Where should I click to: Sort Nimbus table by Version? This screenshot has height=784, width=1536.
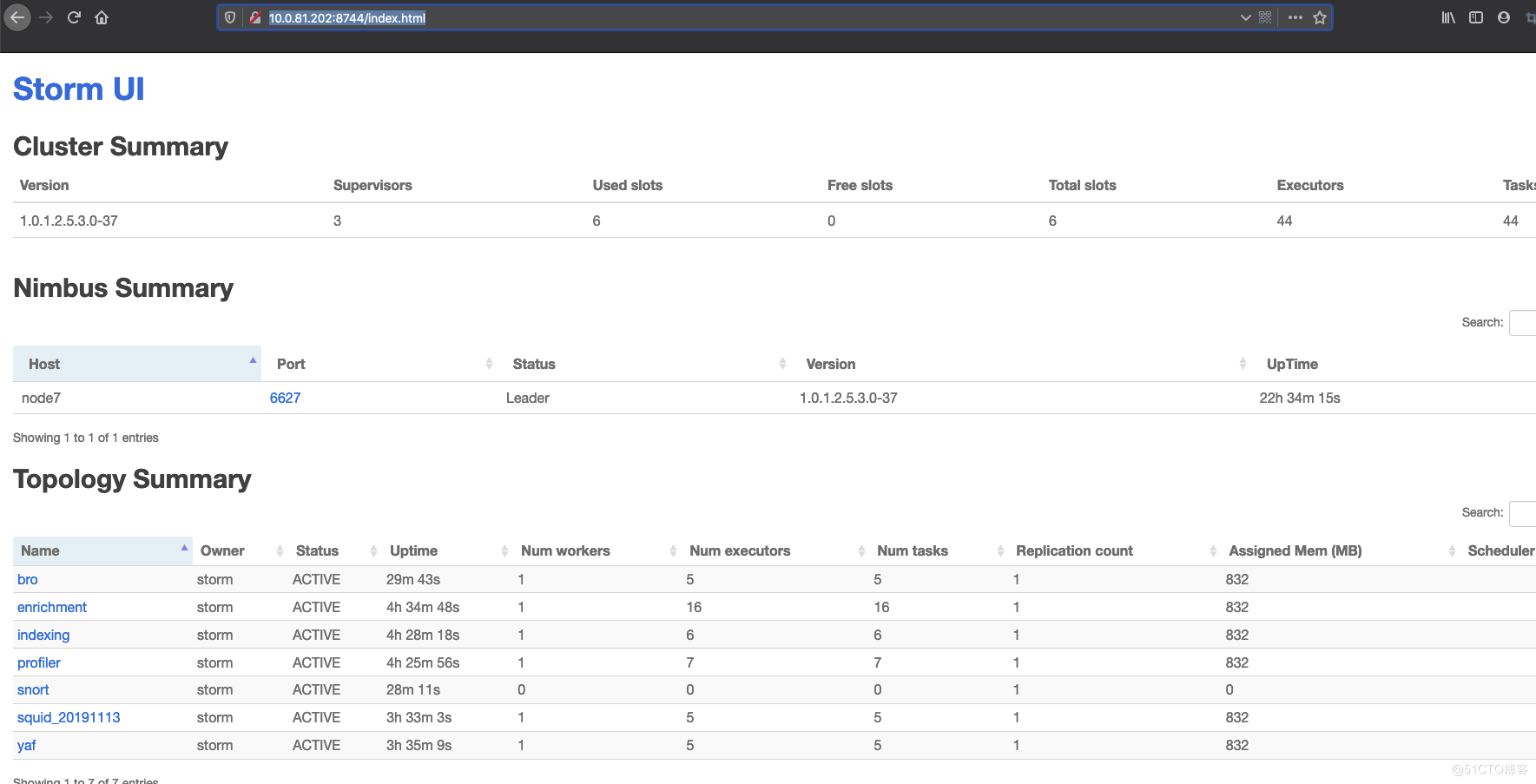coord(1021,364)
